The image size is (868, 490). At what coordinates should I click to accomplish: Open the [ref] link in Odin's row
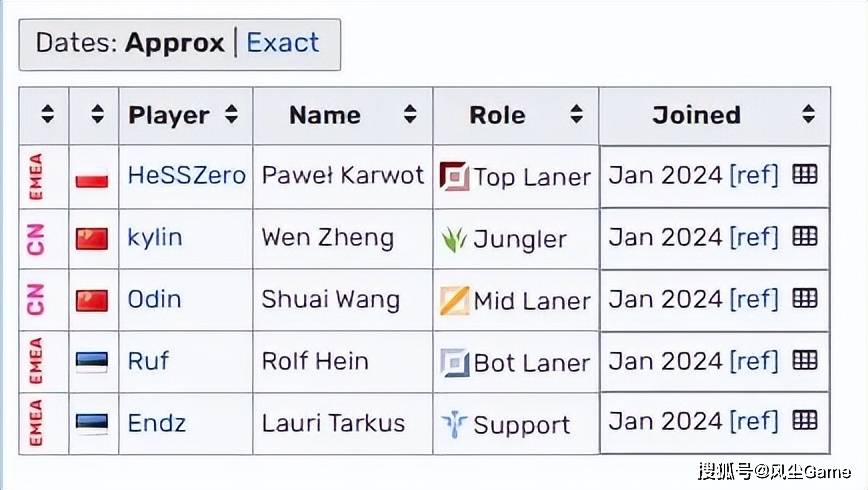pos(753,299)
